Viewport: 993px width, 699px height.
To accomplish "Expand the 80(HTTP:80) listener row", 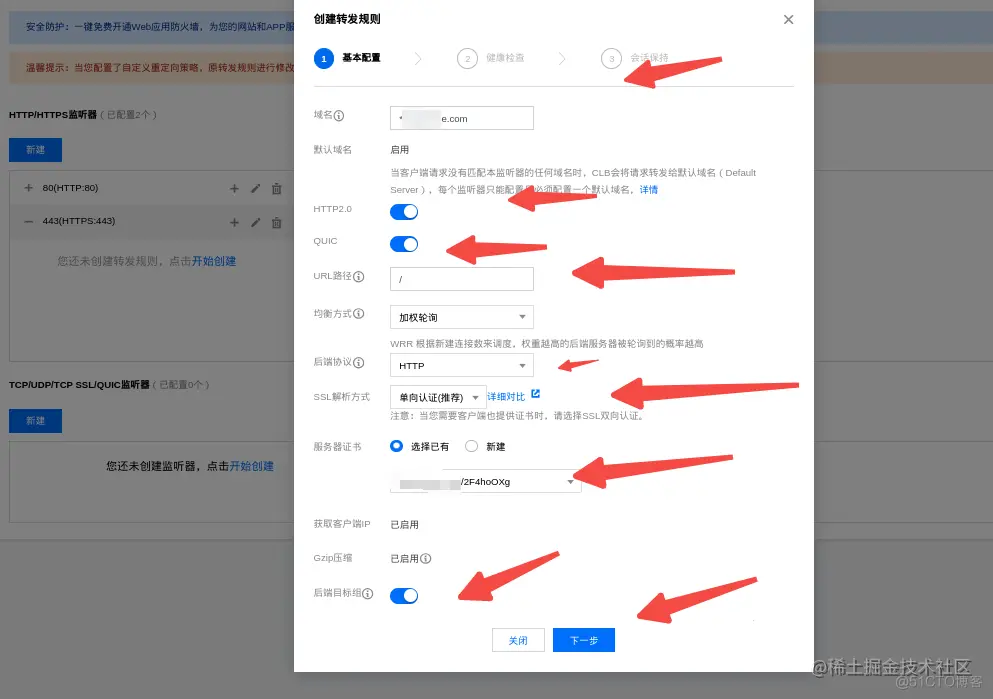I will click(x=28, y=188).
